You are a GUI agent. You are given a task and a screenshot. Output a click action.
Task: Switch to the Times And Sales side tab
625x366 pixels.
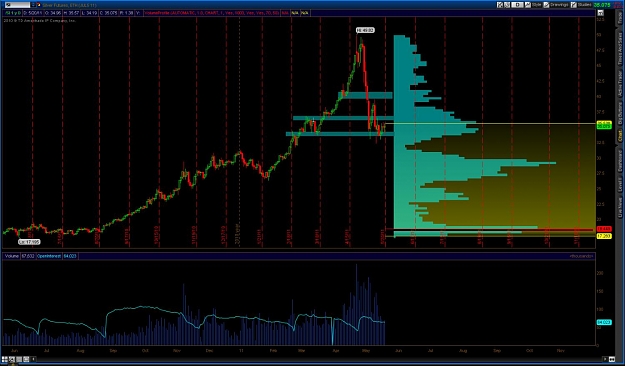[619, 48]
